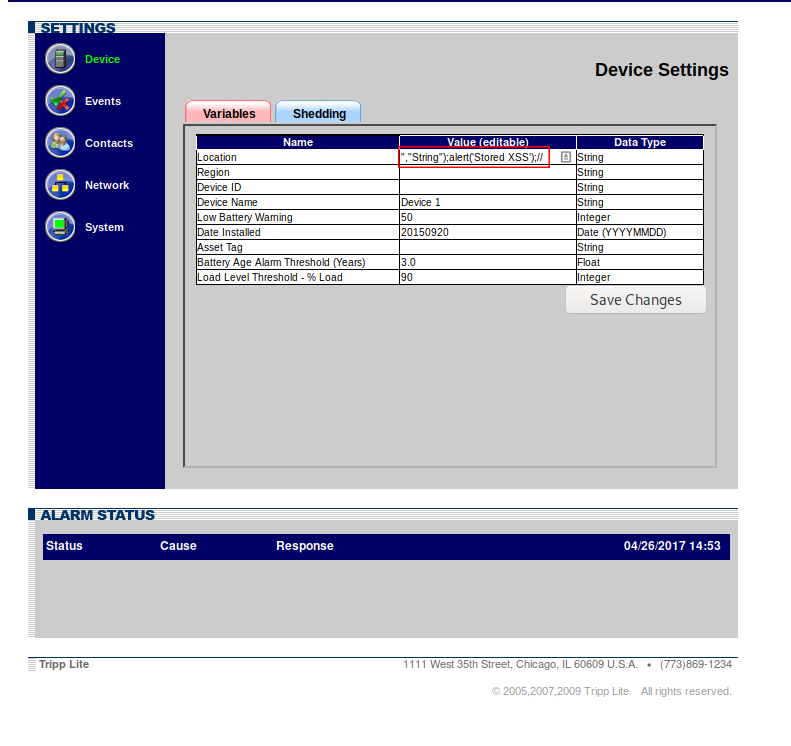This screenshot has width=791, height=746.
Task: Edit the empty Region value field
Action: point(487,172)
